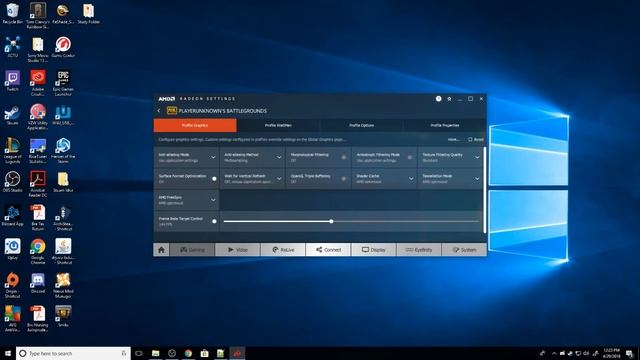The width and height of the screenshot is (640, 360).
Task: Click the Reset button
Action: (476, 140)
